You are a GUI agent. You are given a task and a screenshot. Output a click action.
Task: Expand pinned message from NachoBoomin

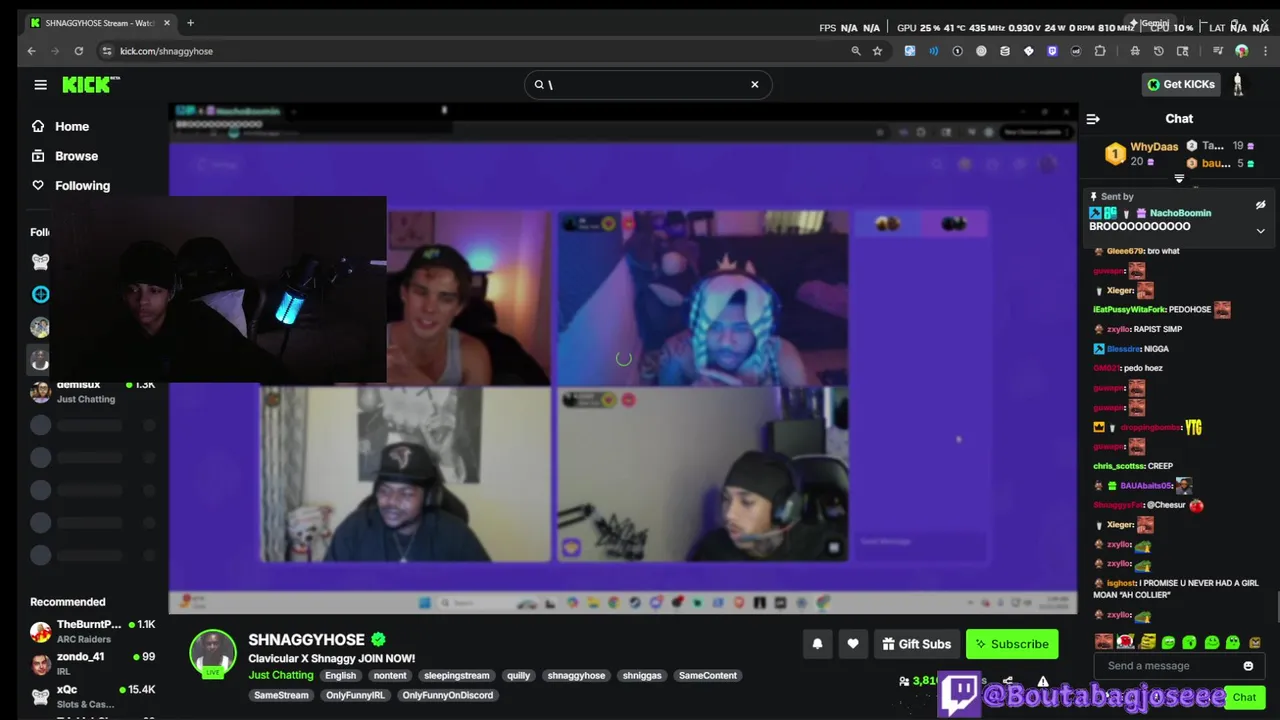(x=1260, y=231)
